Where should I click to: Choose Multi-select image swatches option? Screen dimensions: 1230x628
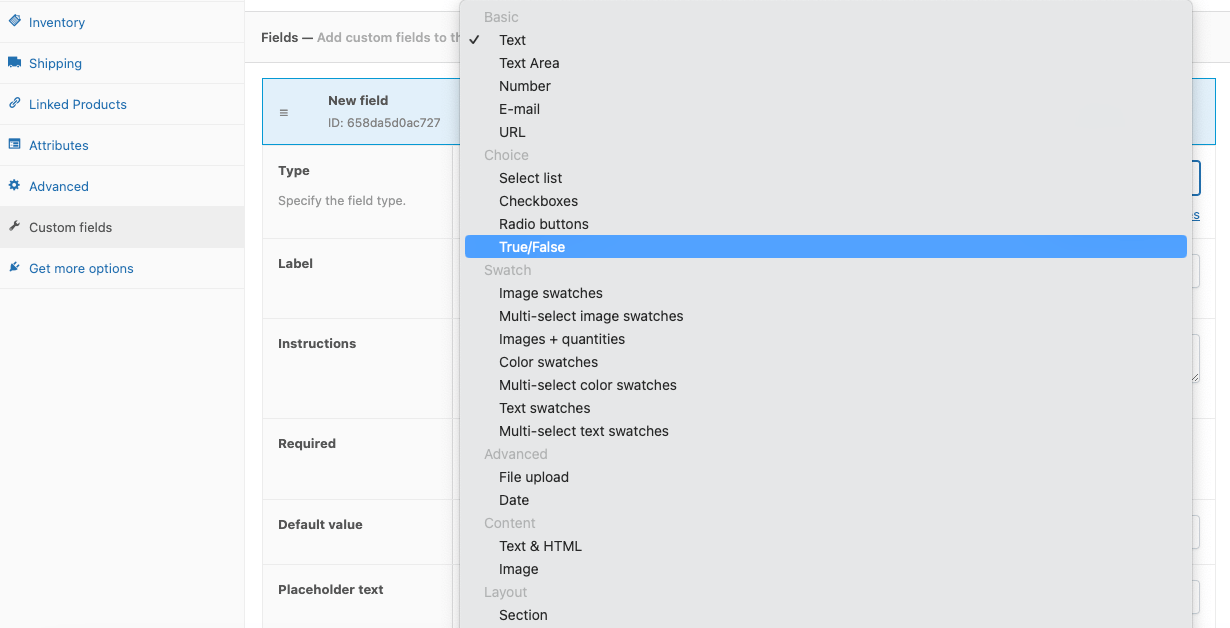pyautogui.click(x=826, y=316)
